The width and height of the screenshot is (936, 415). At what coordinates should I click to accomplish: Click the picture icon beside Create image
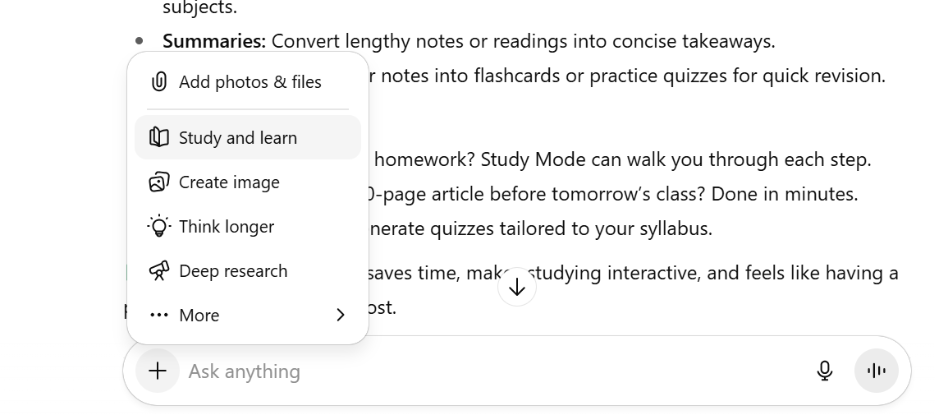(159, 182)
